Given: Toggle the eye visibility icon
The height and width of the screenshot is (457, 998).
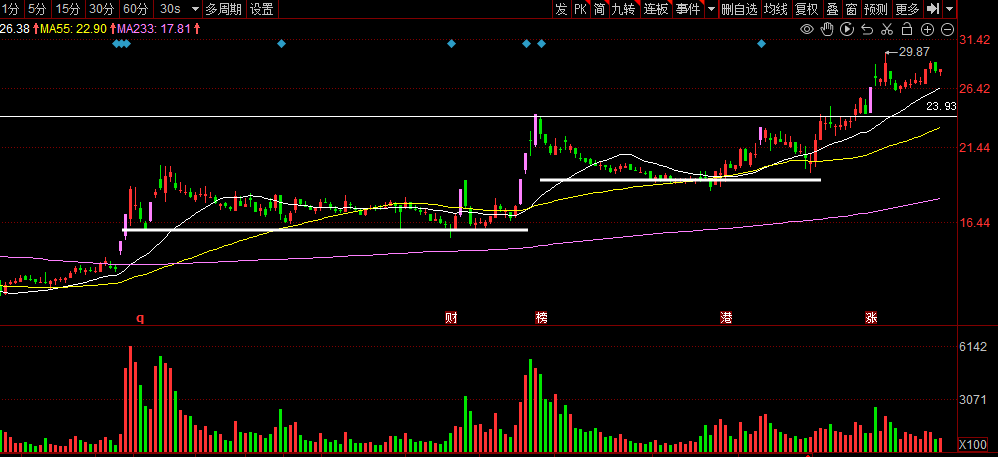Looking at the screenshot, I should [807, 29].
